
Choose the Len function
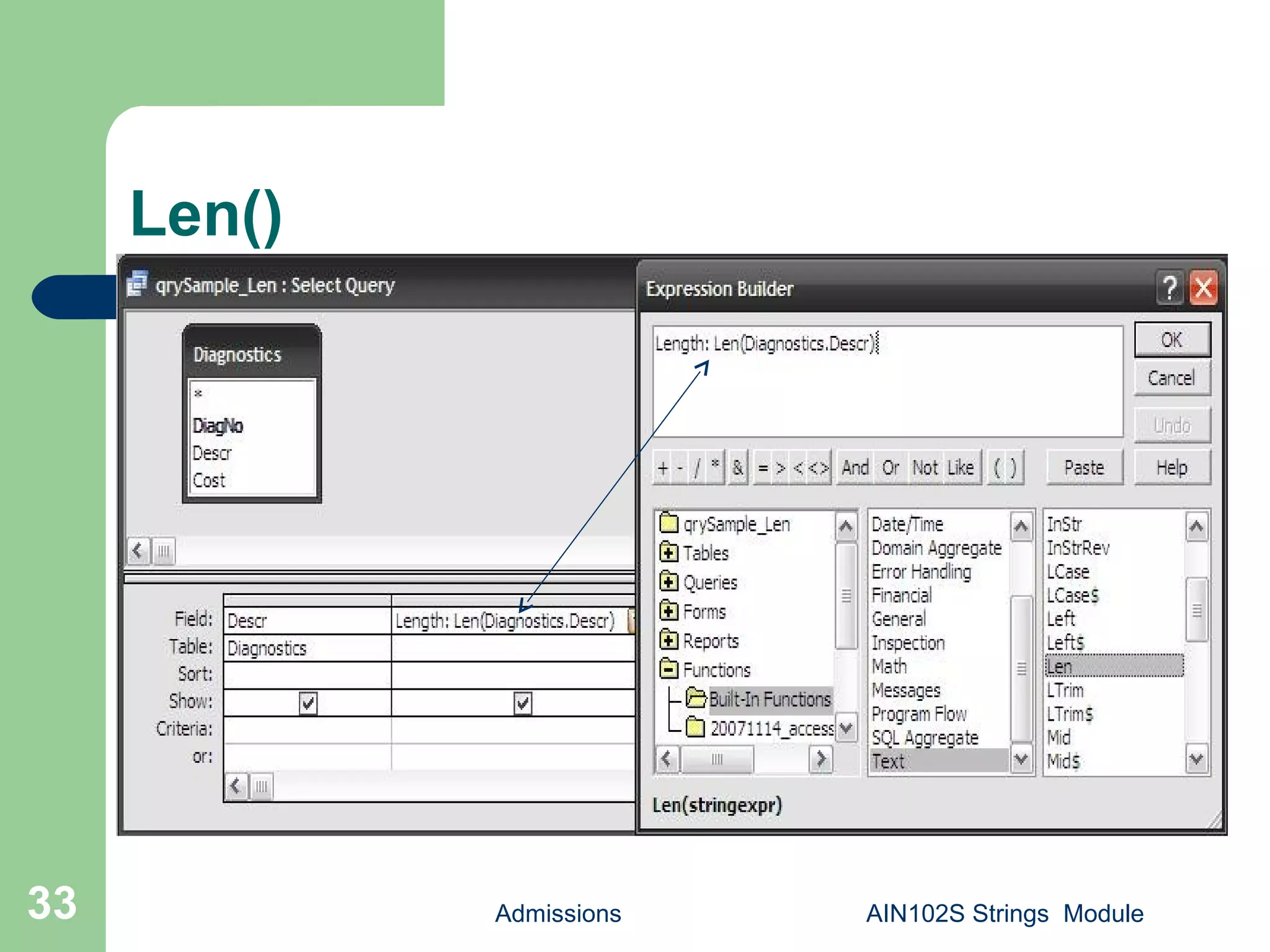pos(1114,666)
